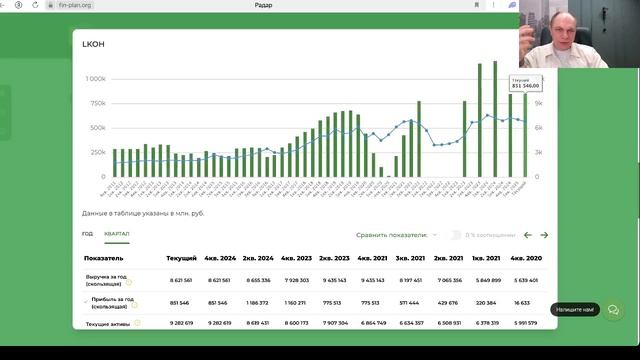
Task: Click the 5 849 899 revenue cell
Action: coord(488,280)
